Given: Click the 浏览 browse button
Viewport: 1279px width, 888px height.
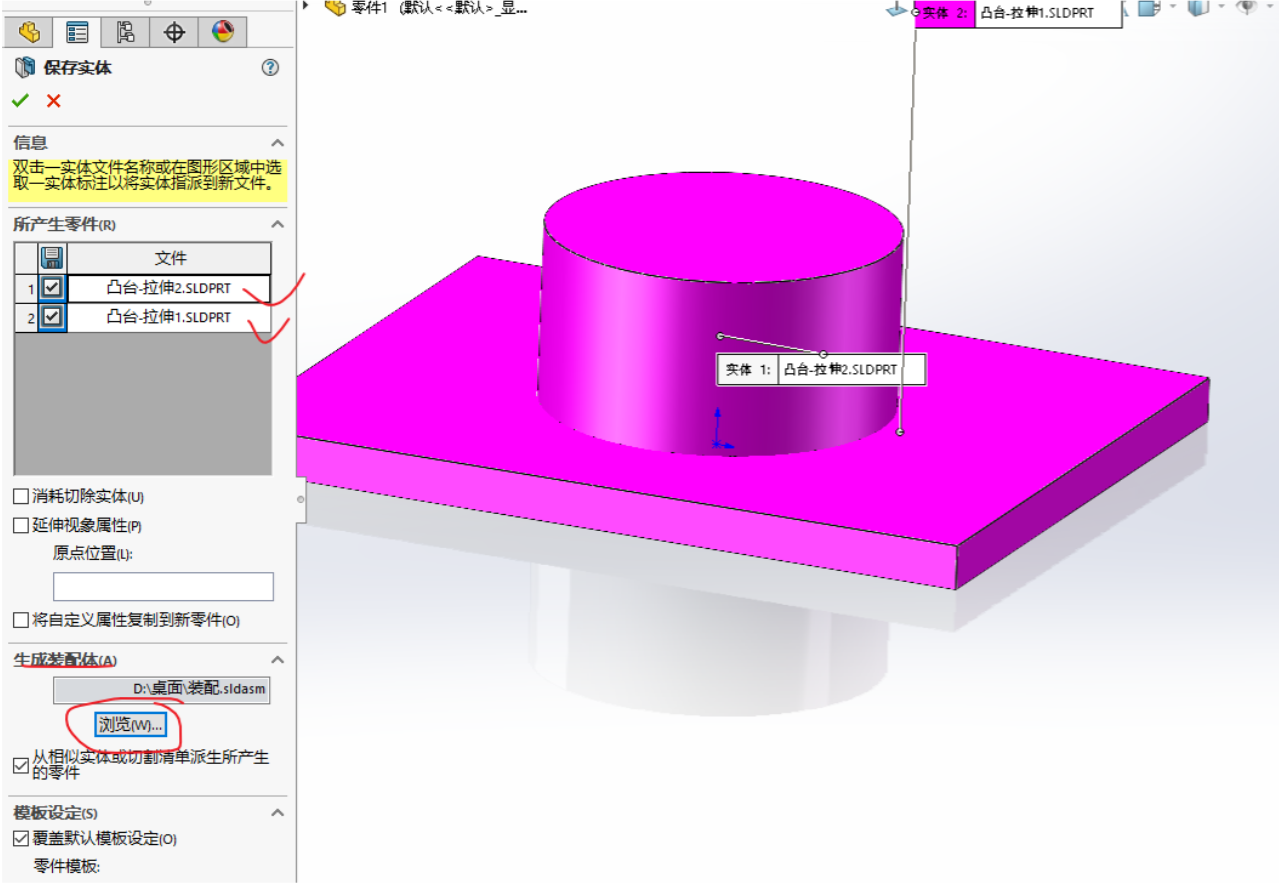Looking at the screenshot, I should [x=131, y=725].
